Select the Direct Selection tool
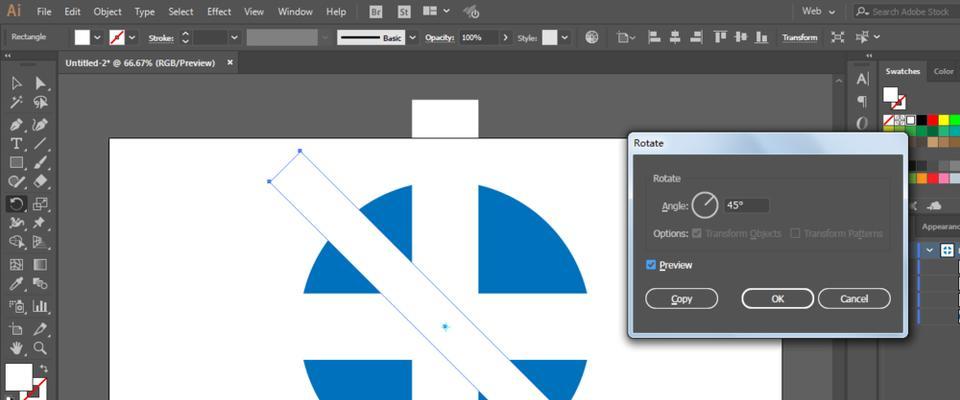 pos(40,83)
